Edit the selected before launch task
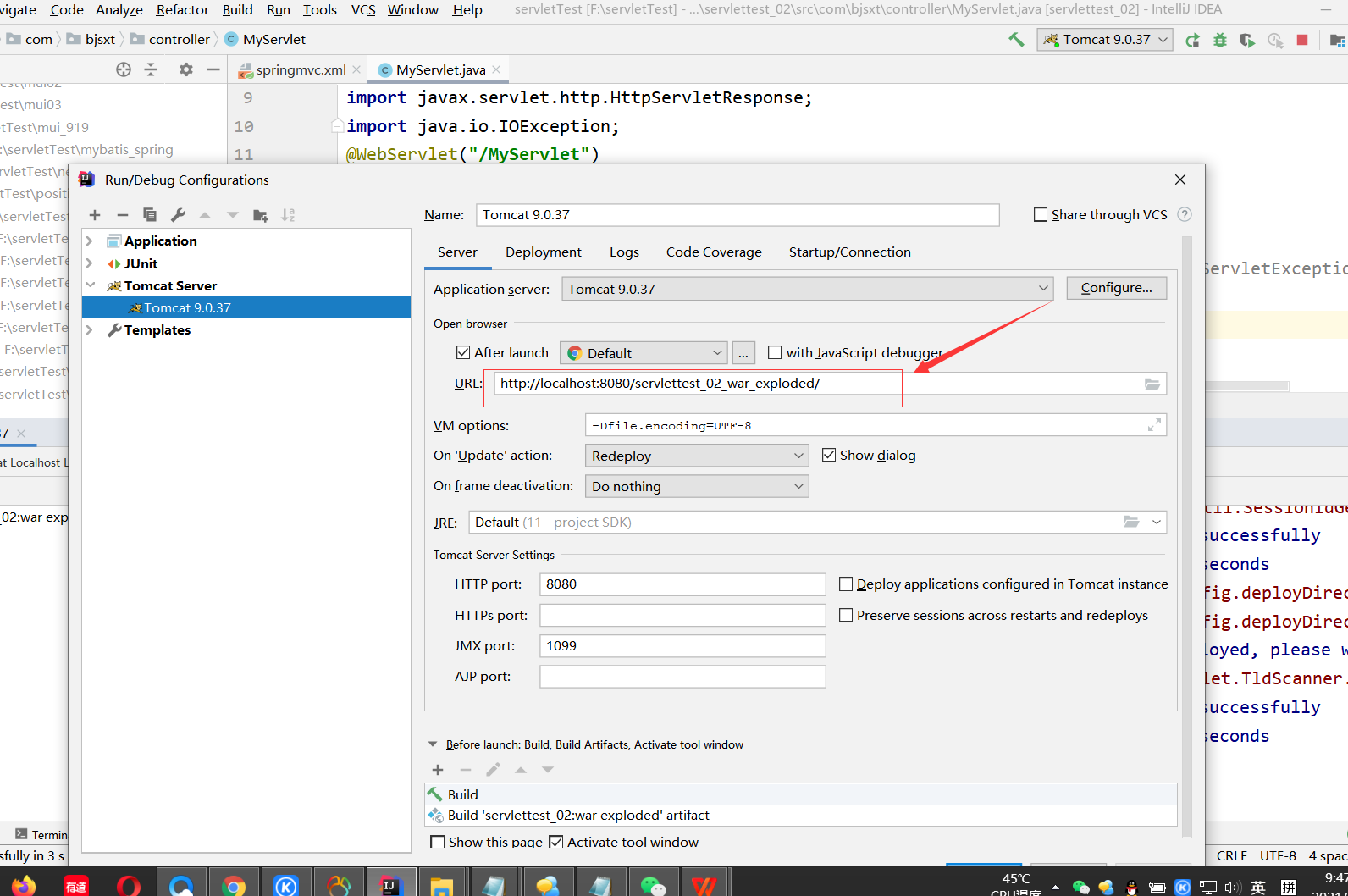The image size is (1348, 896). [x=493, y=770]
